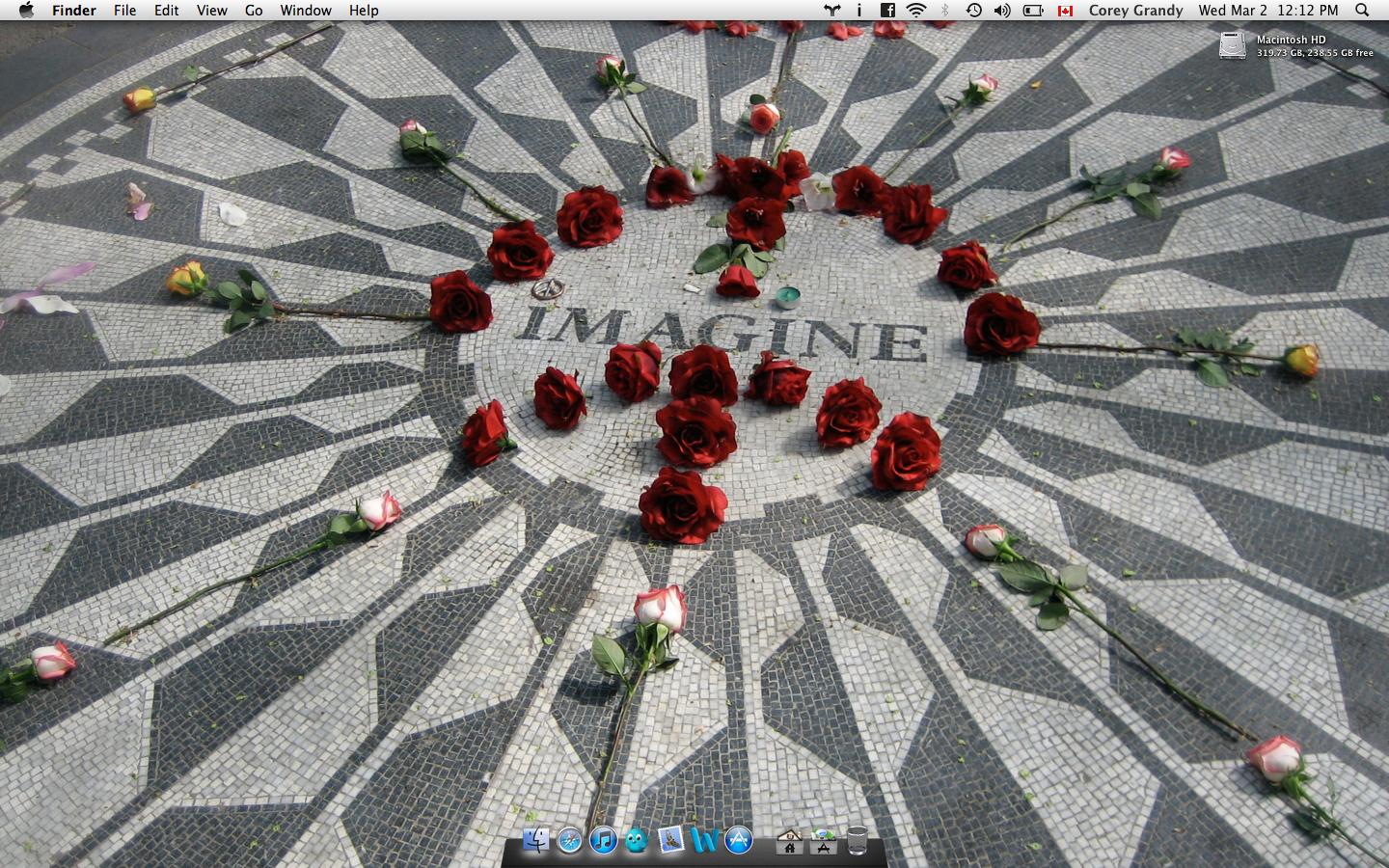Open the Facebook menu bar icon
Image resolution: width=1389 pixels, height=868 pixels.
tap(887, 10)
